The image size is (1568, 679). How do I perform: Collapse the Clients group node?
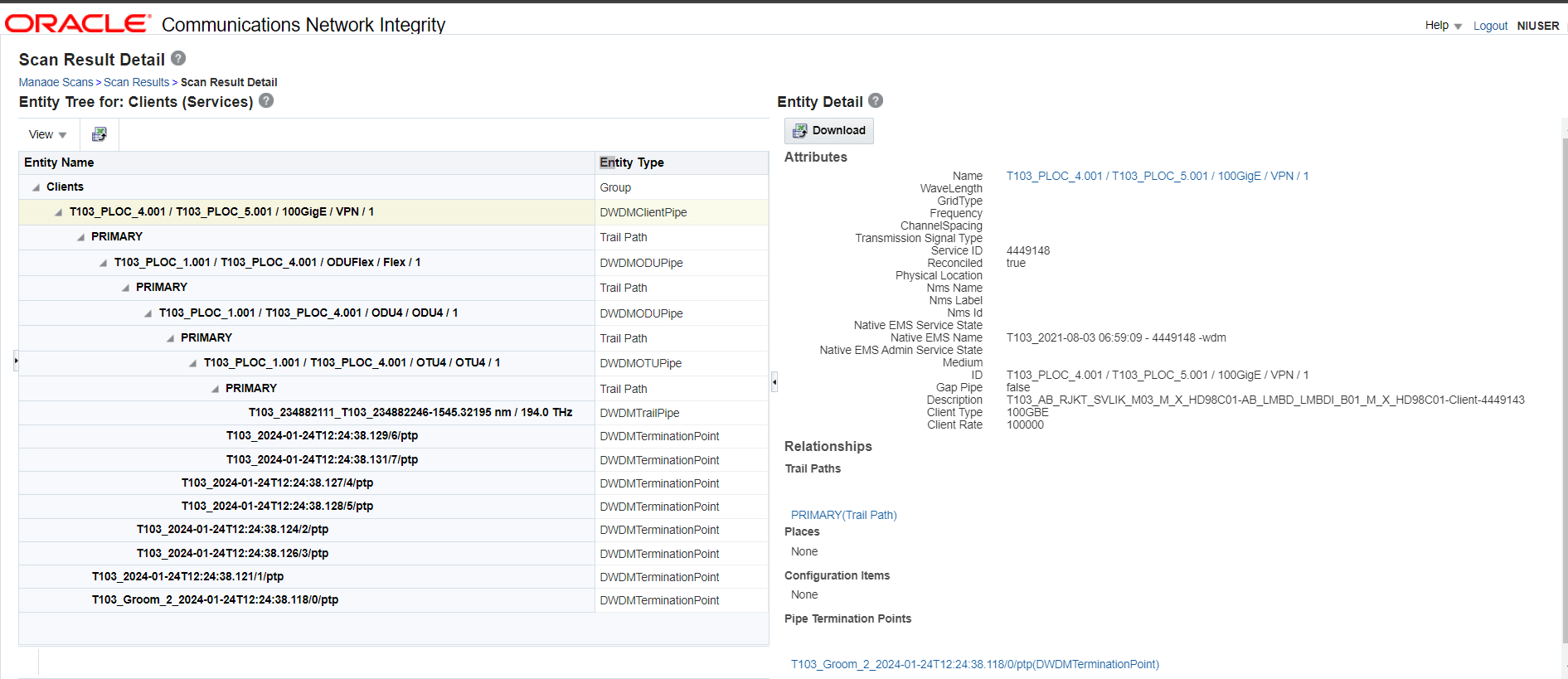[36, 187]
